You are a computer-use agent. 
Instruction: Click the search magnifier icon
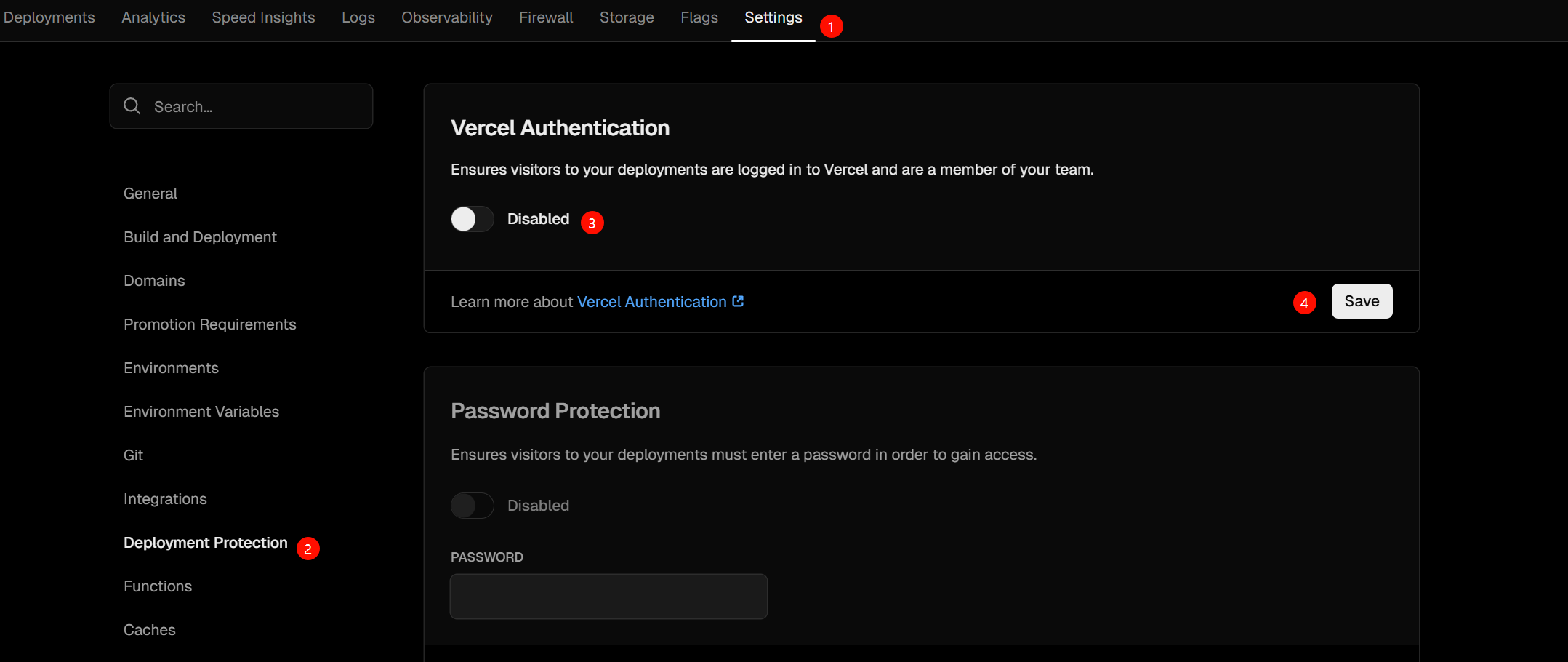(x=132, y=106)
